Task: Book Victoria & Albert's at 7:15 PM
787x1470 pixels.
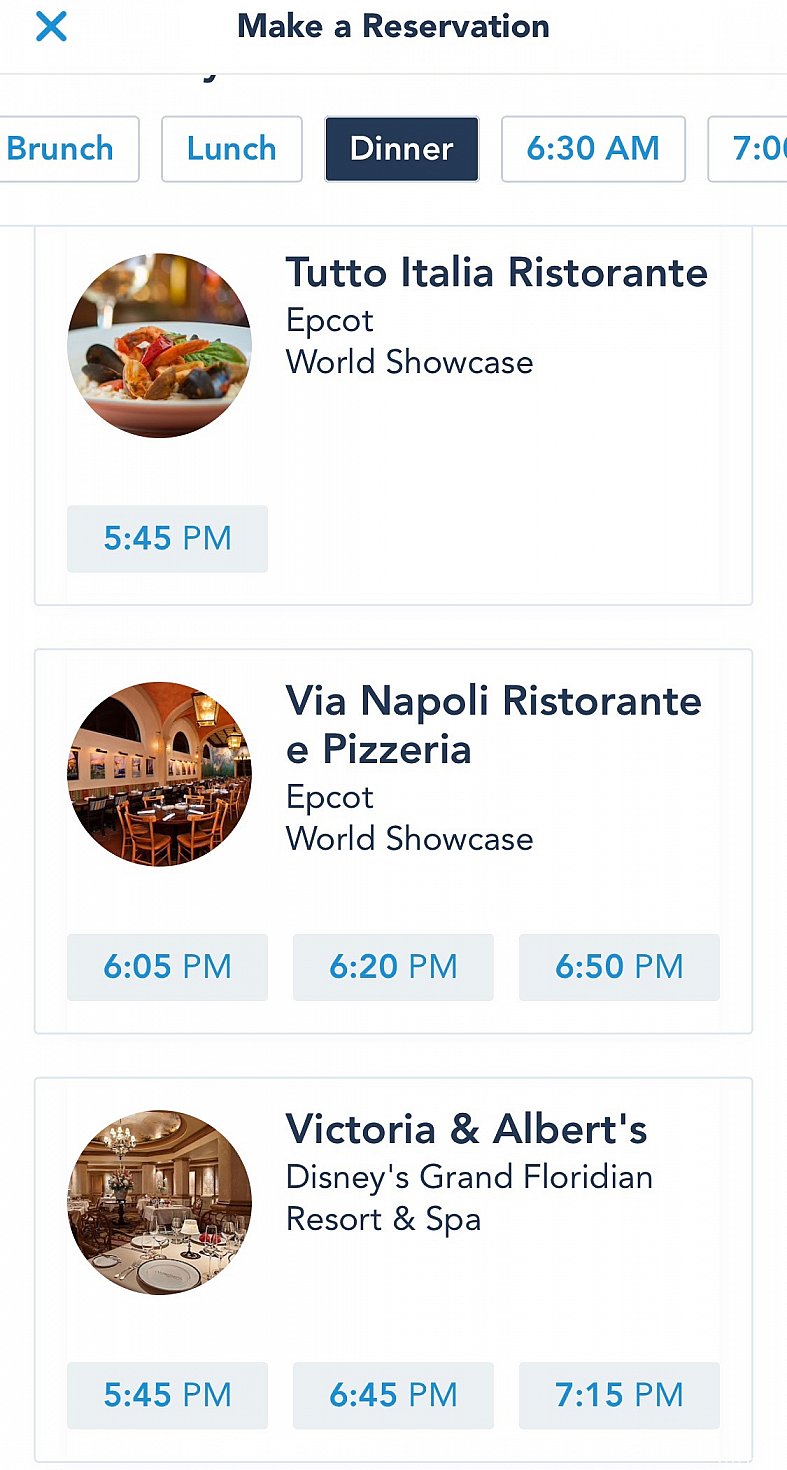Action: (619, 1394)
